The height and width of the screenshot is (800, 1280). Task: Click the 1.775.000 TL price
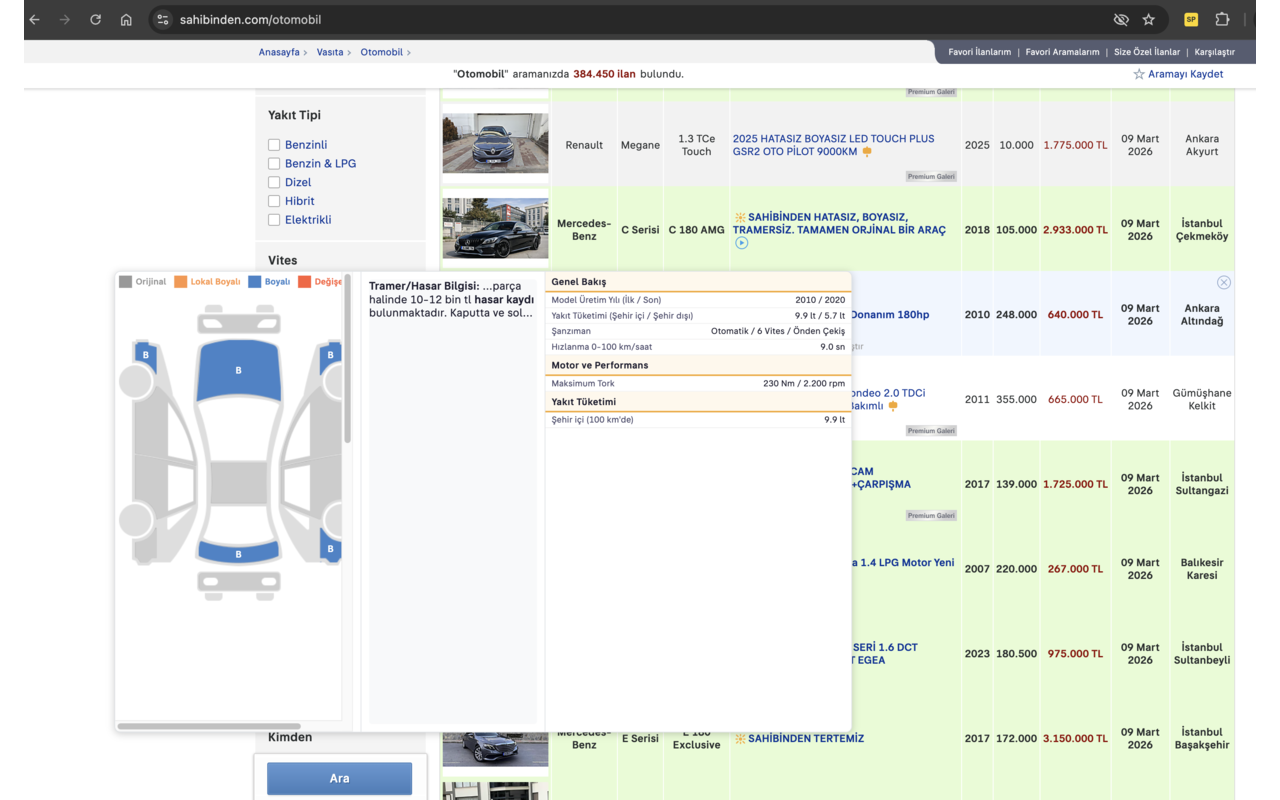coord(1075,145)
